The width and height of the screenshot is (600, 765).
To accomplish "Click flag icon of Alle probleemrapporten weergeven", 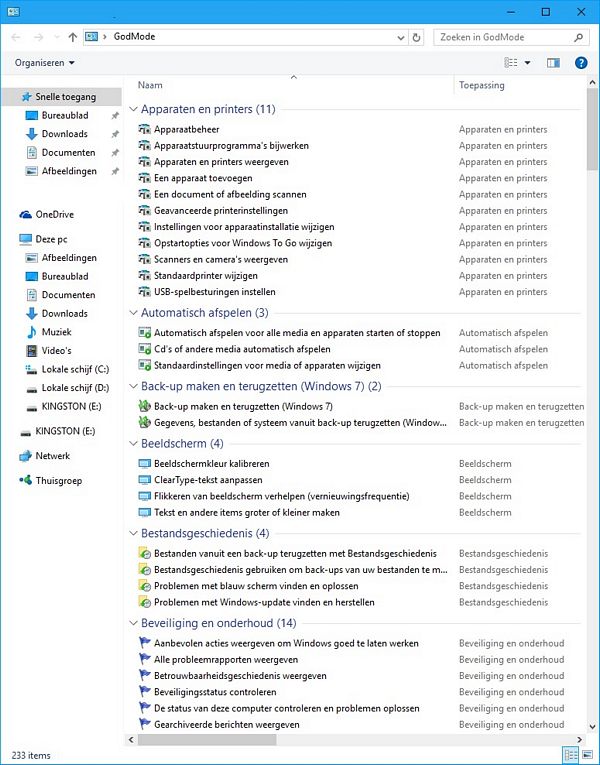I will (x=144, y=660).
